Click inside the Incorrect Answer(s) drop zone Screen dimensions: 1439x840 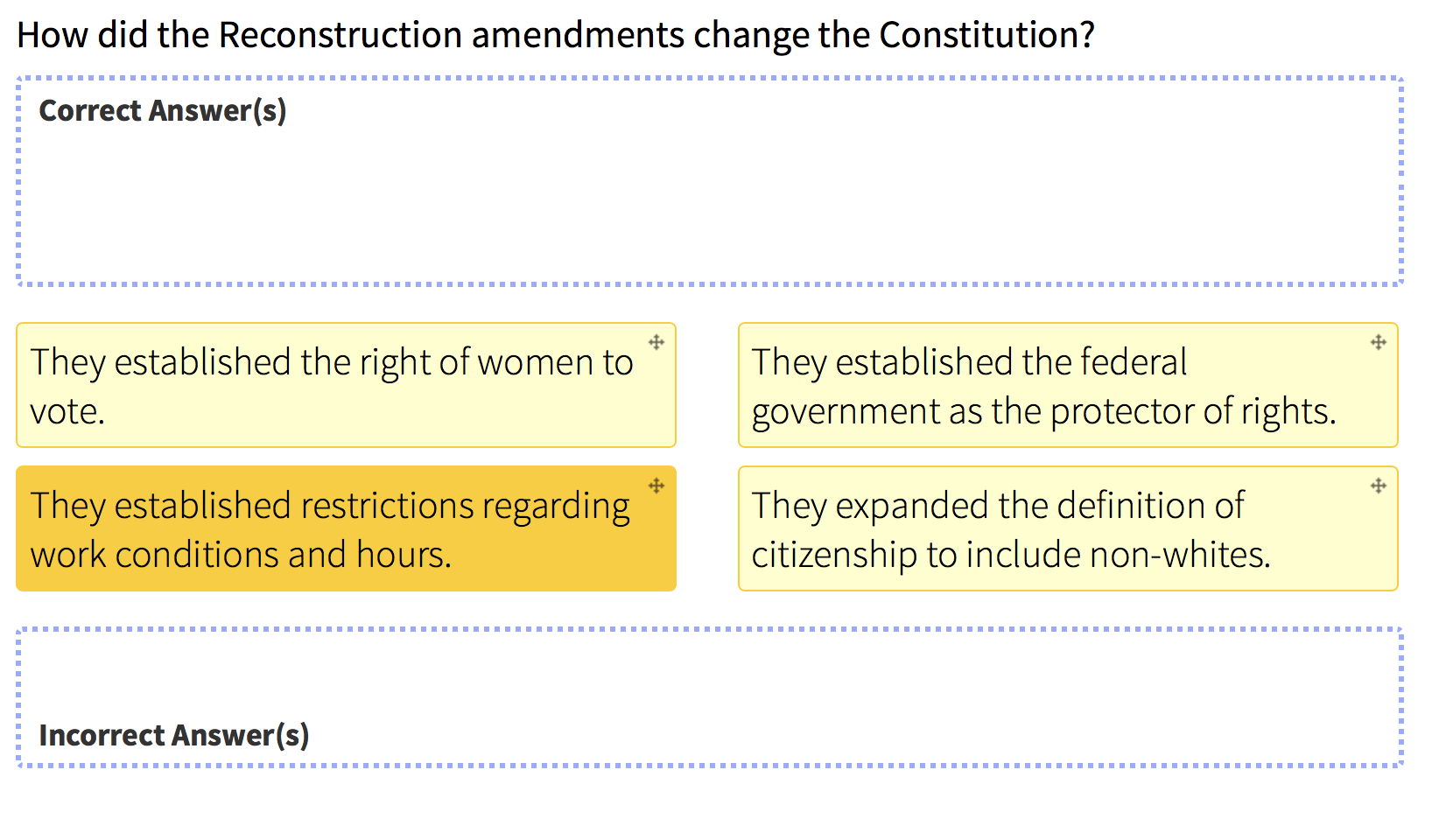coord(710,697)
